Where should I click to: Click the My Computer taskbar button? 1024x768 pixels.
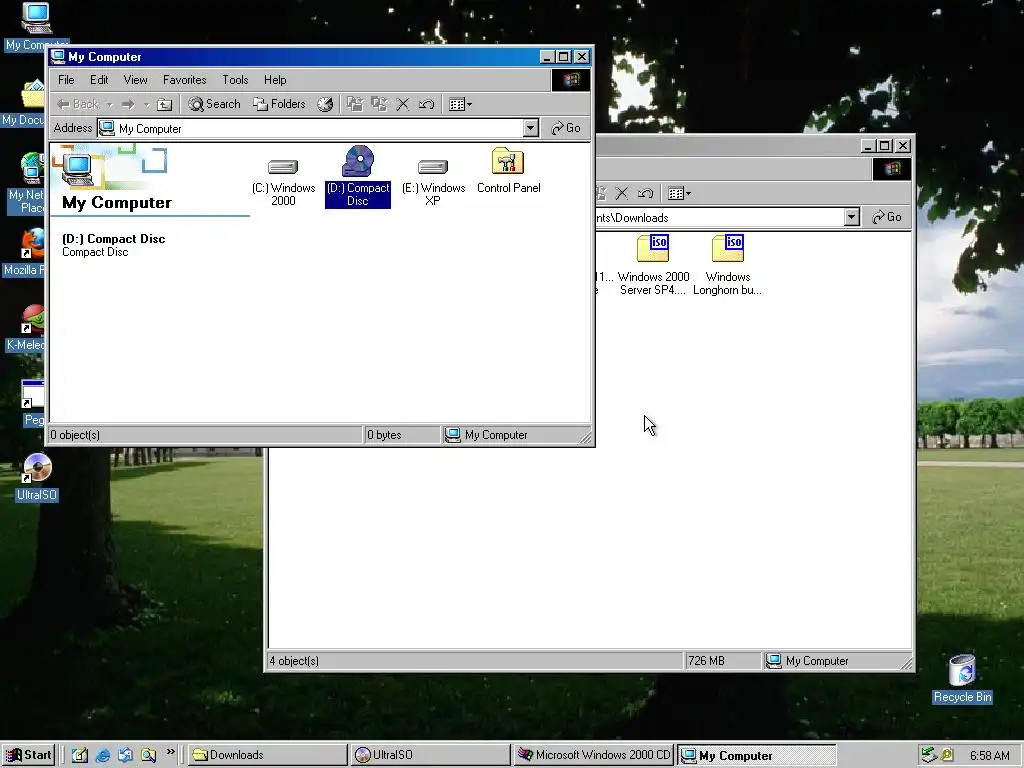click(x=757, y=755)
